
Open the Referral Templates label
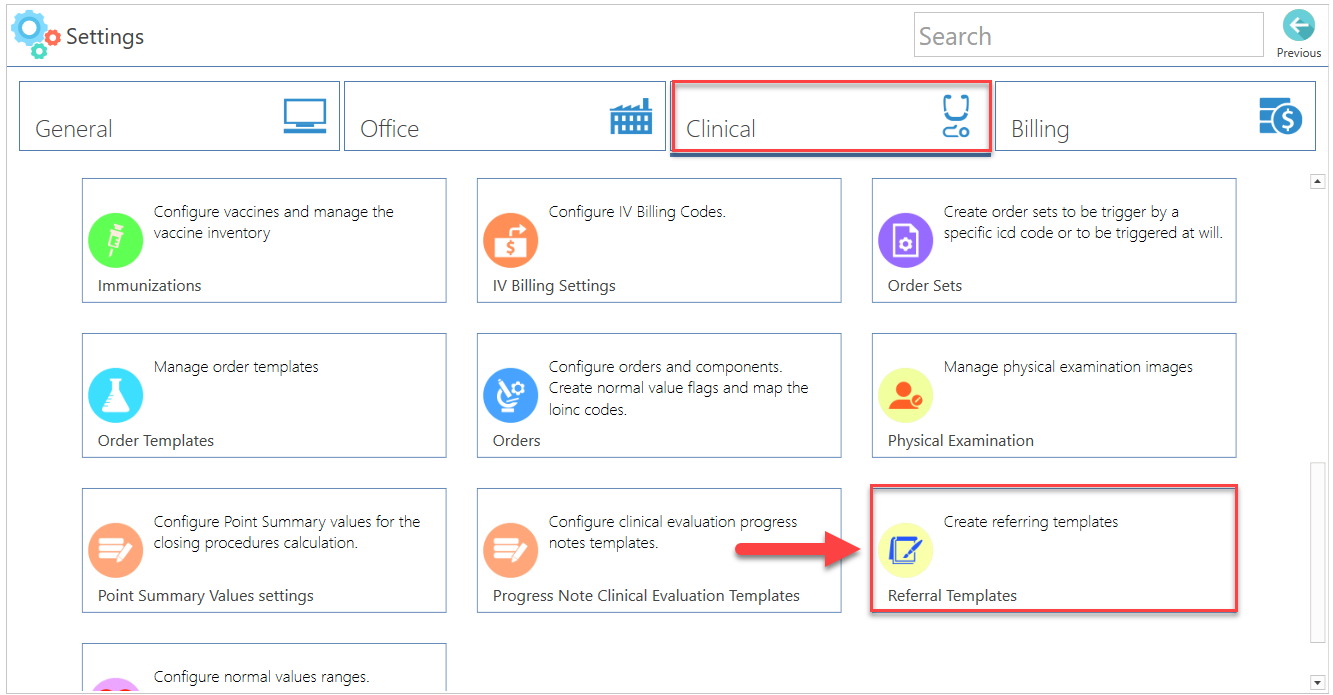coord(952,596)
